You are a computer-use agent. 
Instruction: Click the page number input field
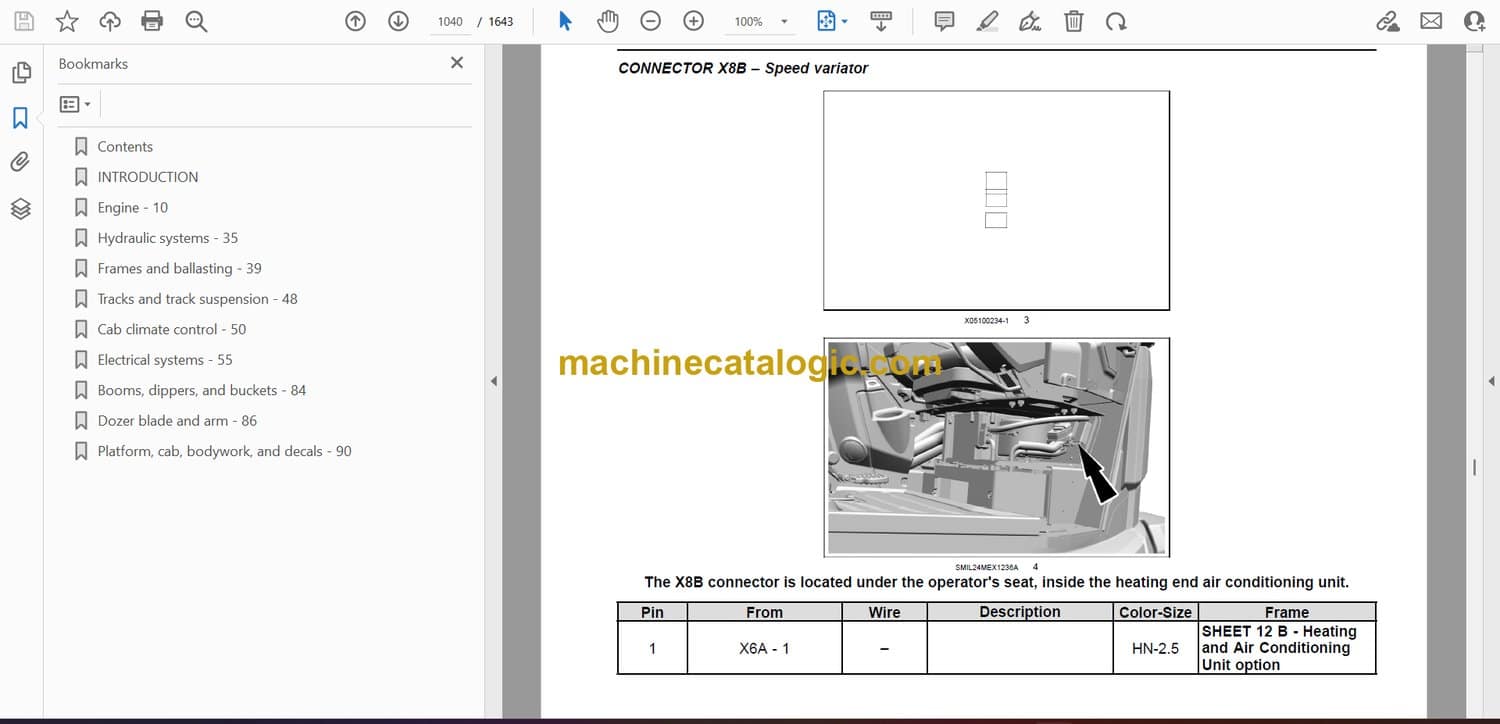[450, 21]
